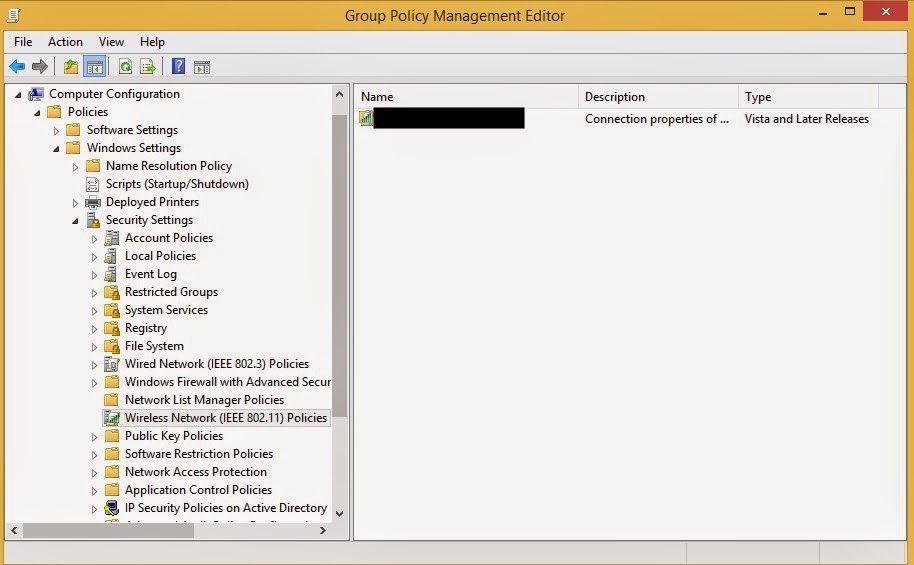Screen dimensions: 914x565
Task: Go up one level via the folder icon
Action: (x=71, y=66)
